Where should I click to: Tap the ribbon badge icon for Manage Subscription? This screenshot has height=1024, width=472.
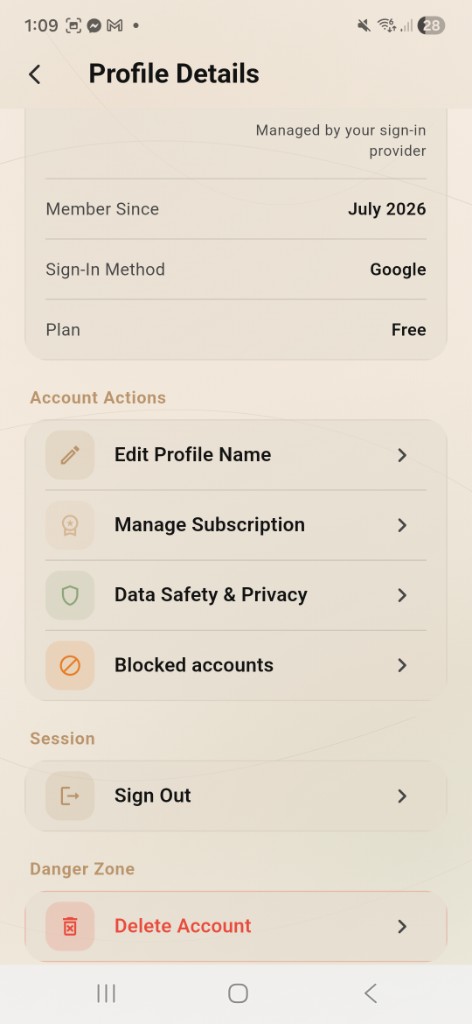(70, 525)
